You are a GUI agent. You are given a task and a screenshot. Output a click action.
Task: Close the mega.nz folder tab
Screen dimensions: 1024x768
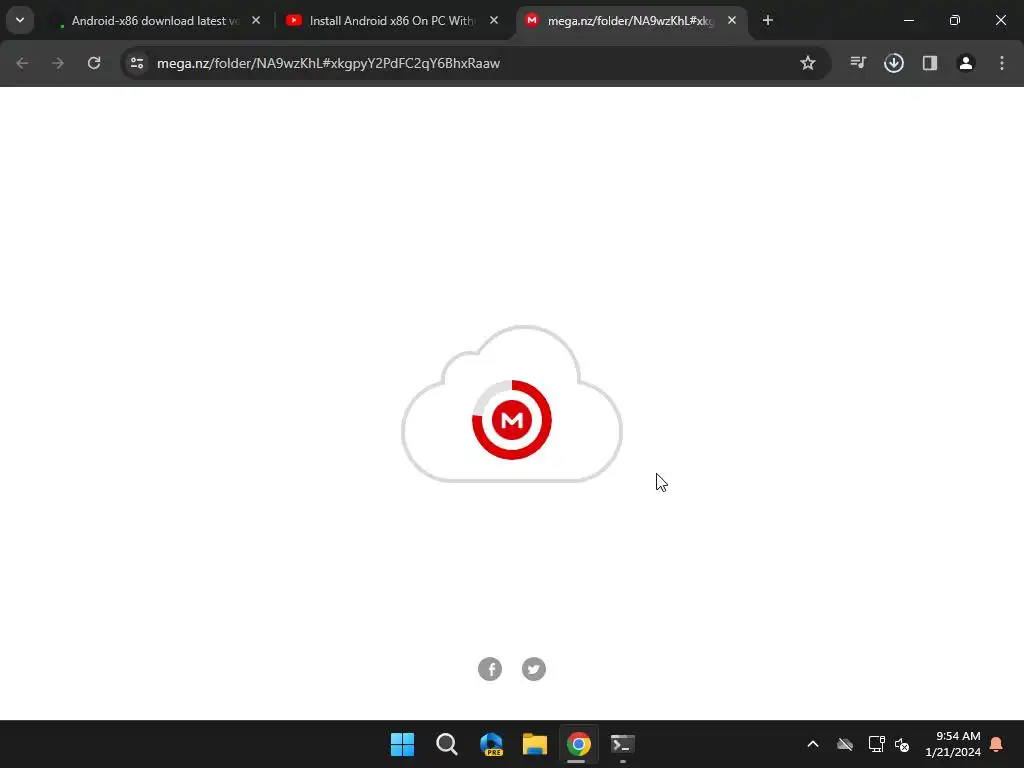click(731, 21)
